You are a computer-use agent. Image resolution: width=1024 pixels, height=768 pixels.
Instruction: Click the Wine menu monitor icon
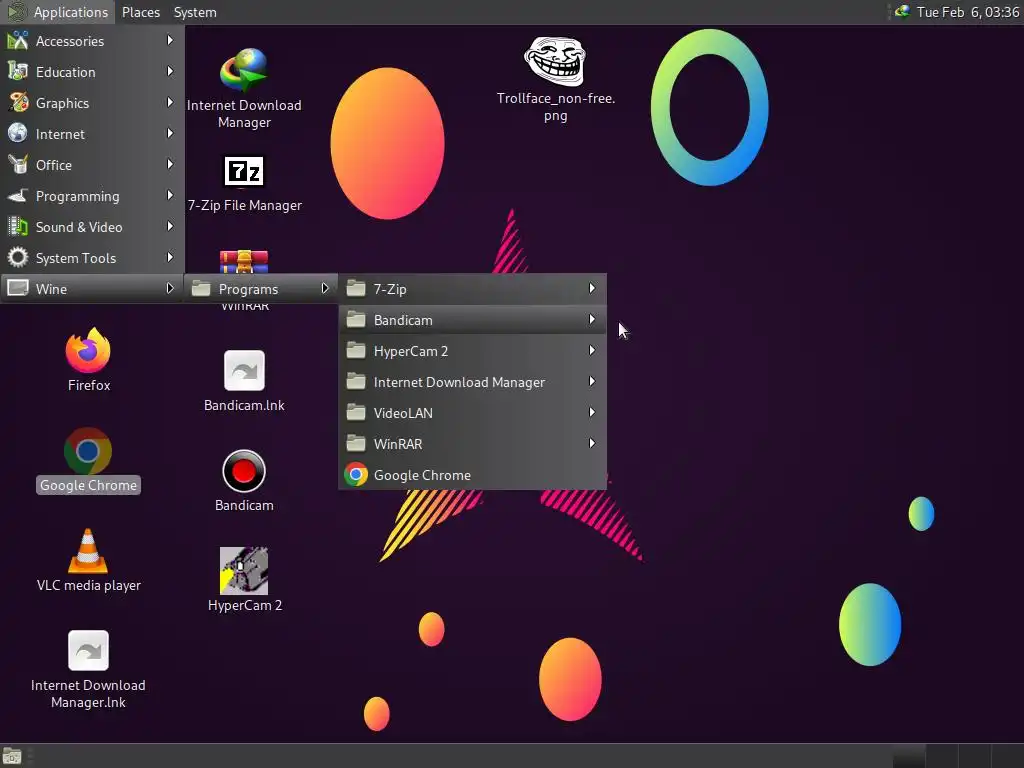click(18, 288)
